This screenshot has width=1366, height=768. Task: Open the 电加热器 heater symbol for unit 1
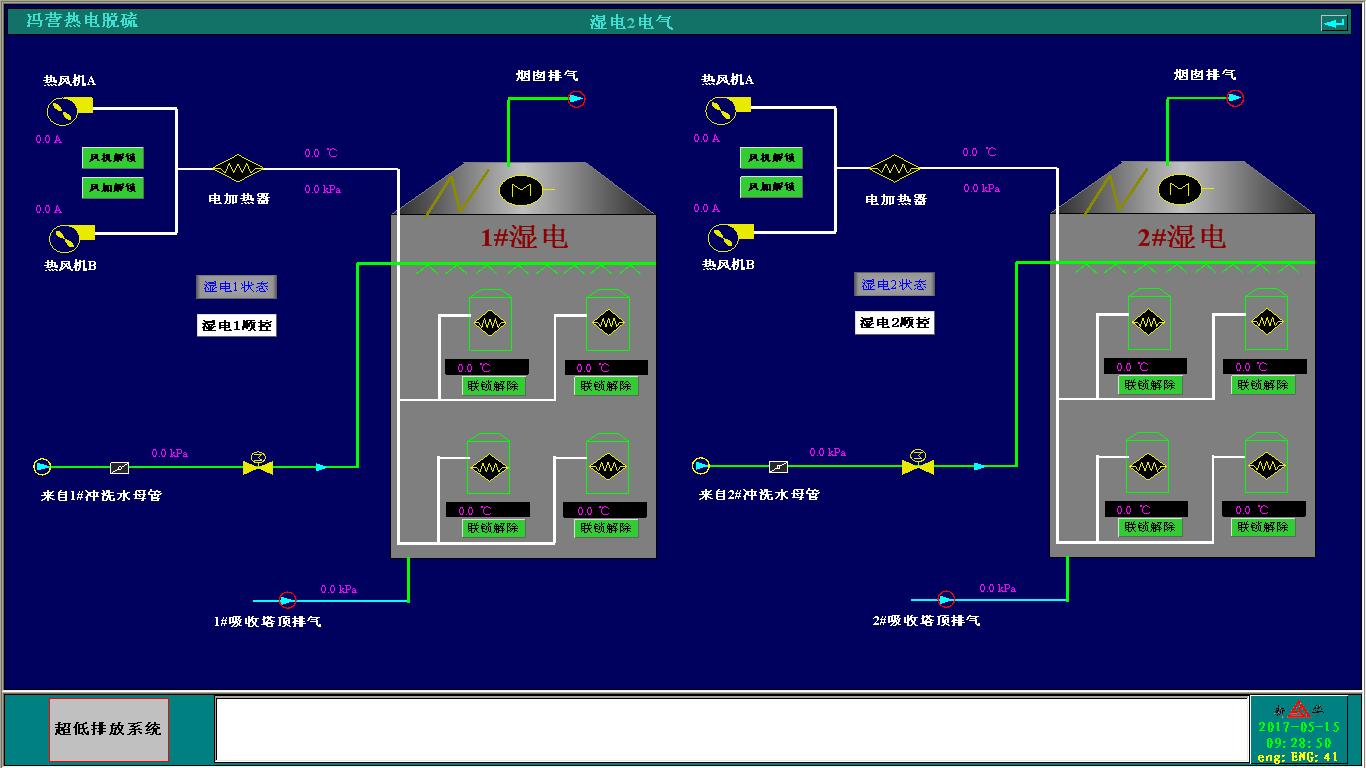[236, 167]
